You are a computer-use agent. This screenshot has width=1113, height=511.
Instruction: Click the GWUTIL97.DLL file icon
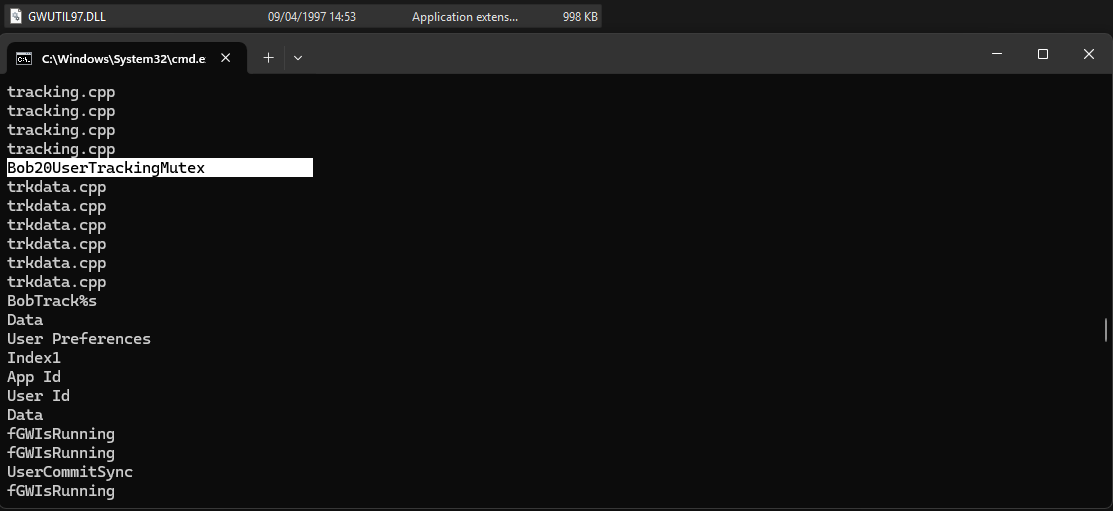[17, 17]
